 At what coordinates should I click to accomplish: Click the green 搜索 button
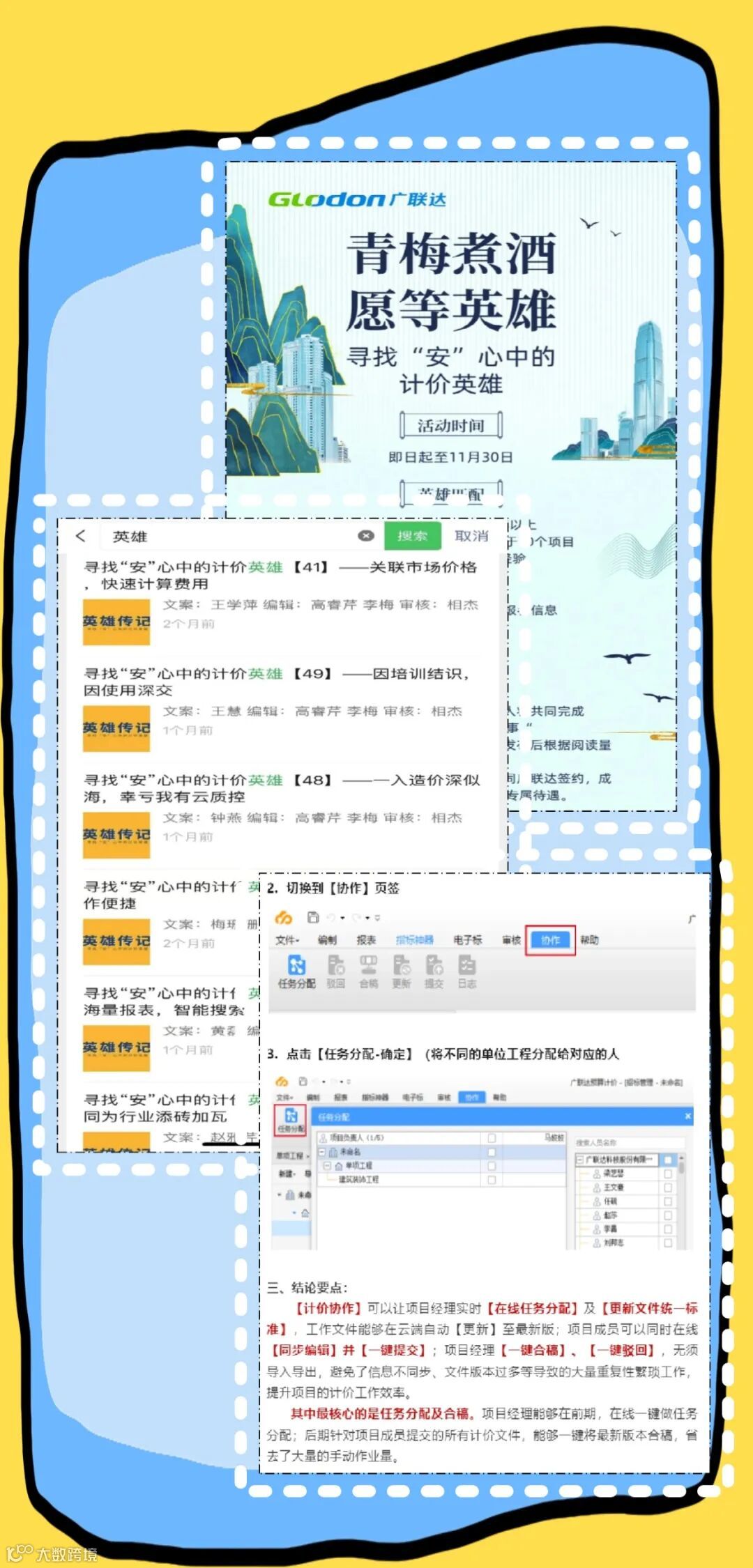point(412,535)
